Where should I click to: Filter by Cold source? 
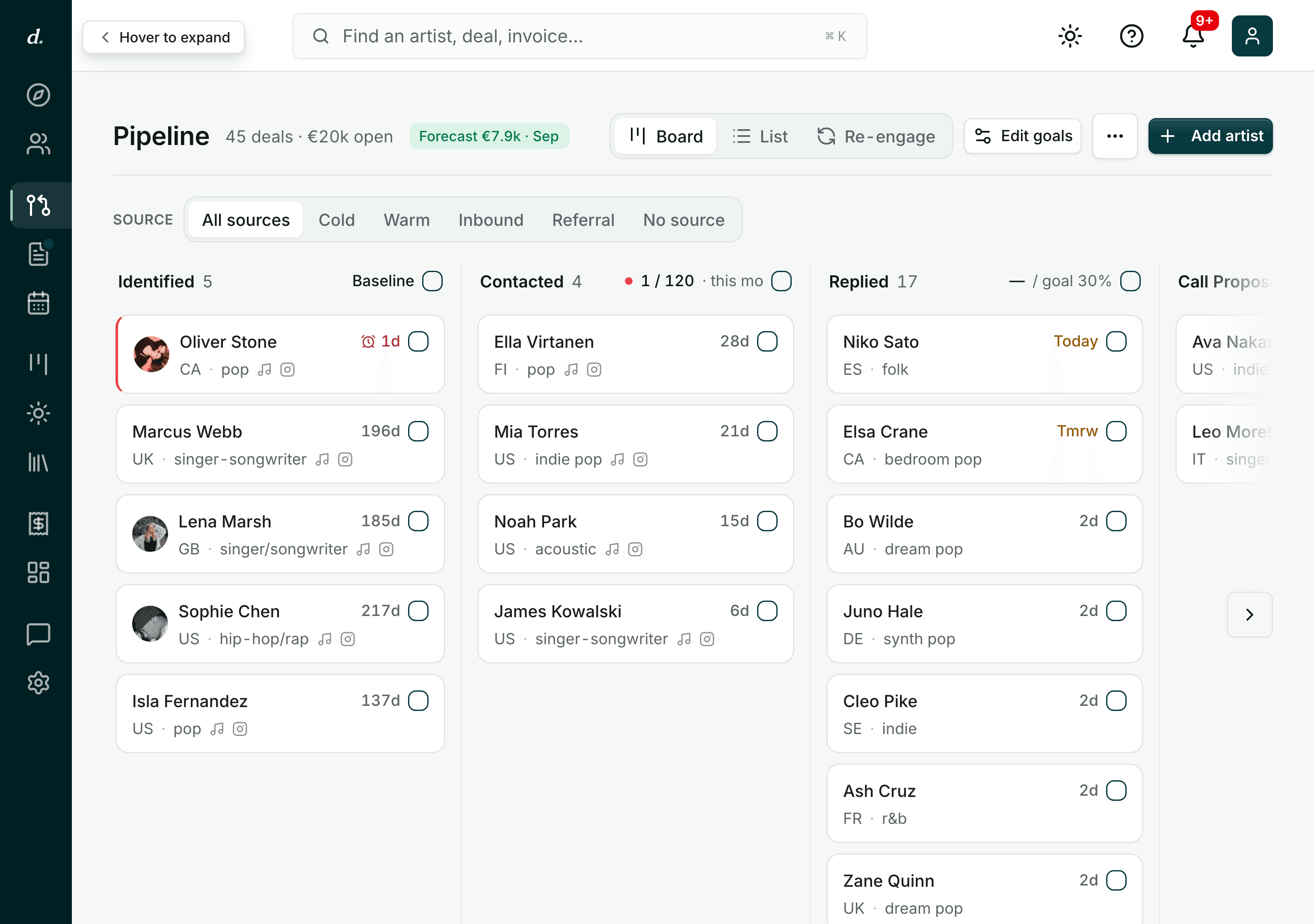coord(337,220)
